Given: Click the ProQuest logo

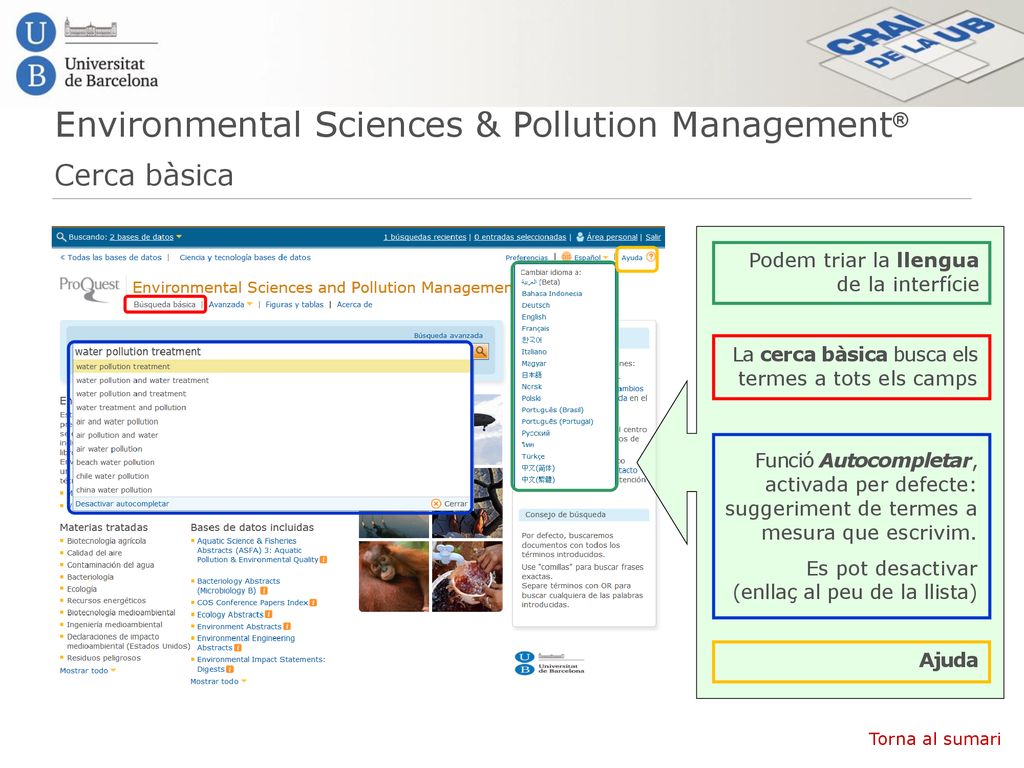Looking at the screenshot, I should 89,288.
